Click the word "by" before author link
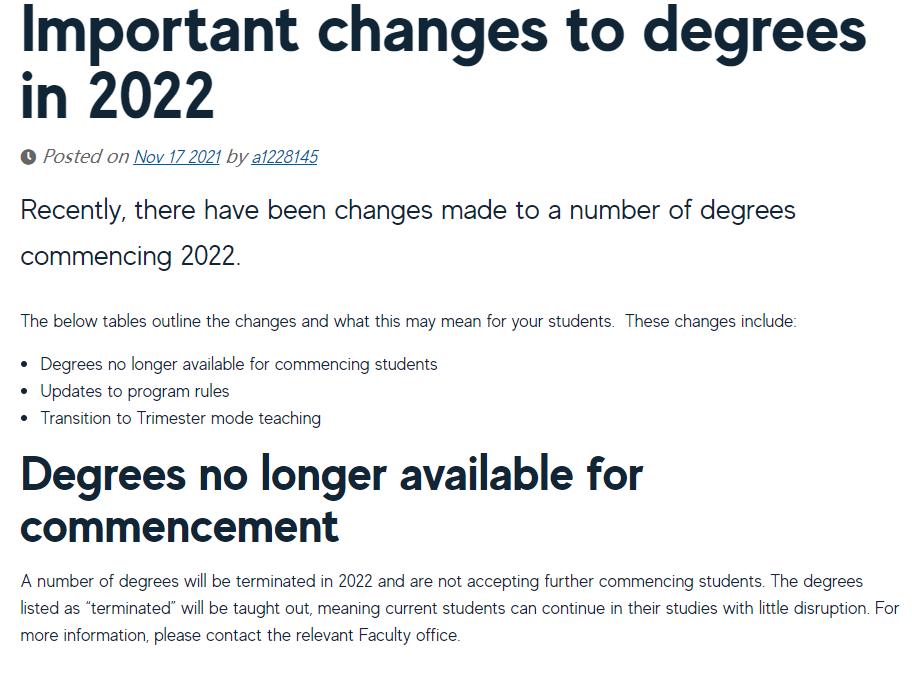 pos(236,157)
